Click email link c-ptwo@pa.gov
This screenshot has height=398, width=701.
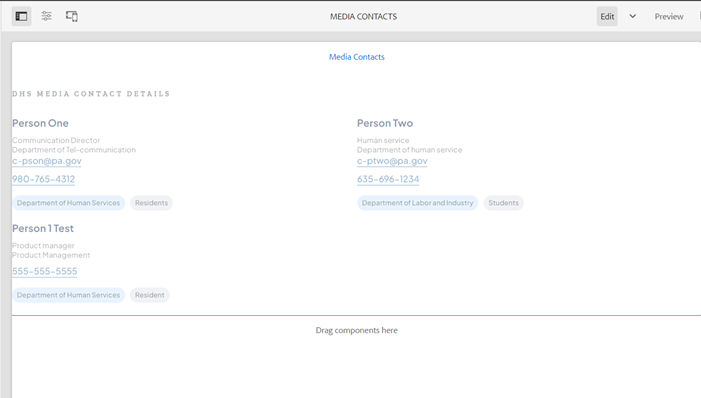392,161
